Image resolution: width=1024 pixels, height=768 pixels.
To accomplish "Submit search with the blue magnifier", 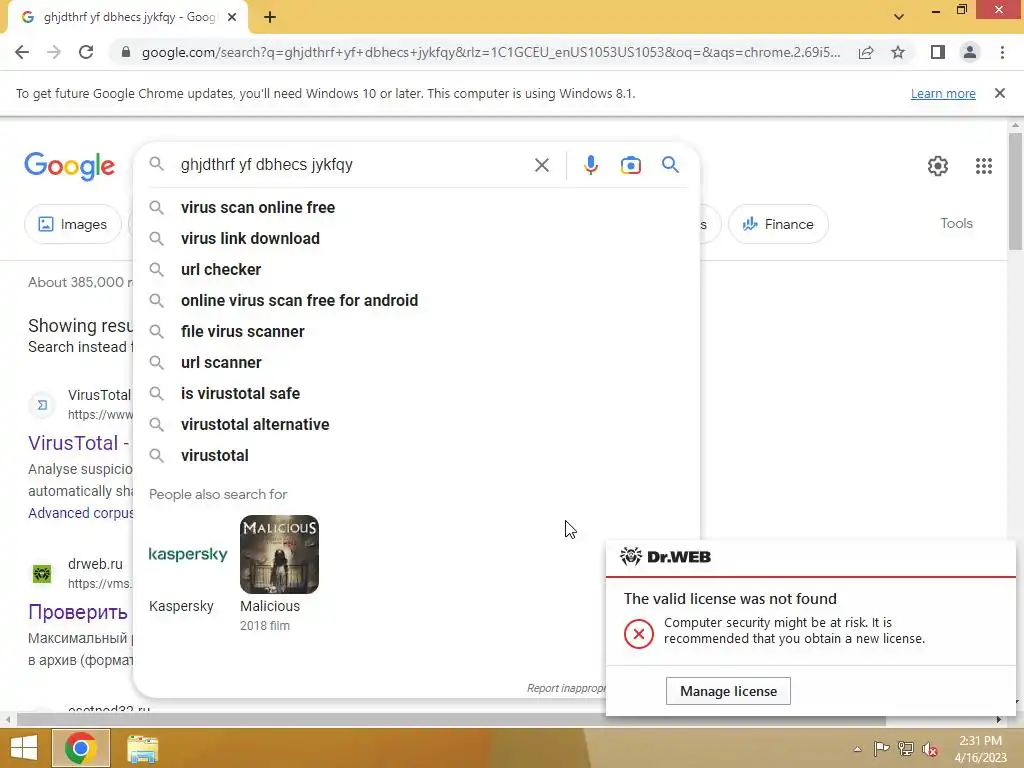I will [670, 165].
